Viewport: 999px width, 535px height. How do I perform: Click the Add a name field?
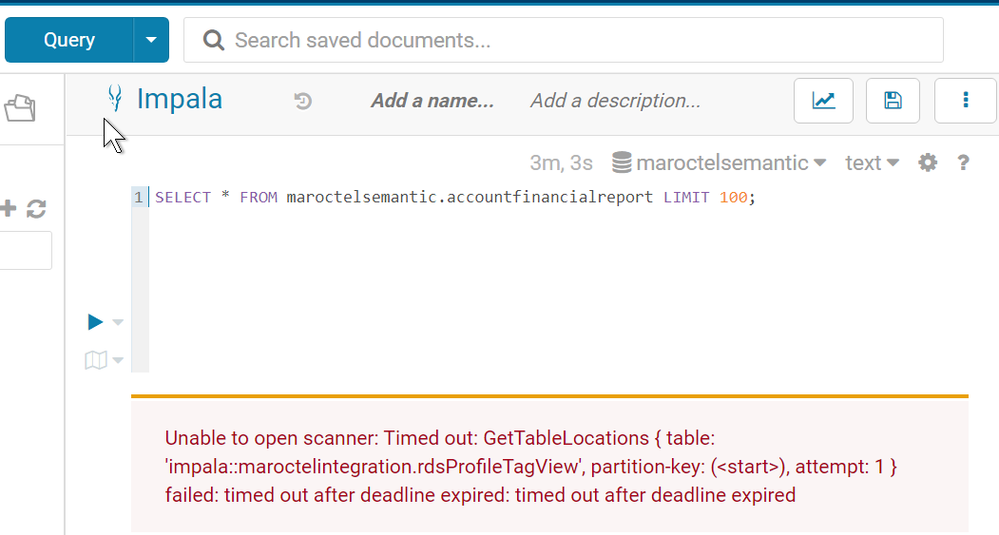pos(433,101)
